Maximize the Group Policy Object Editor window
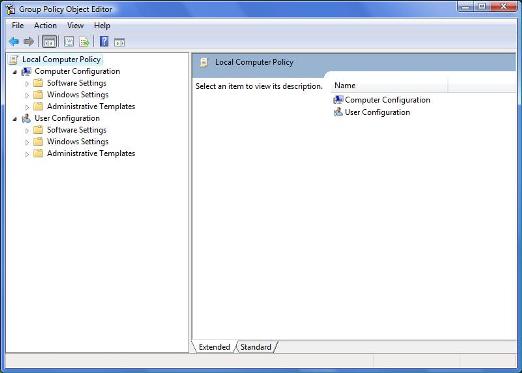Image resolution: width=522 pixels, height=373 pixels. pyautogui.click(x=482, y=6)
